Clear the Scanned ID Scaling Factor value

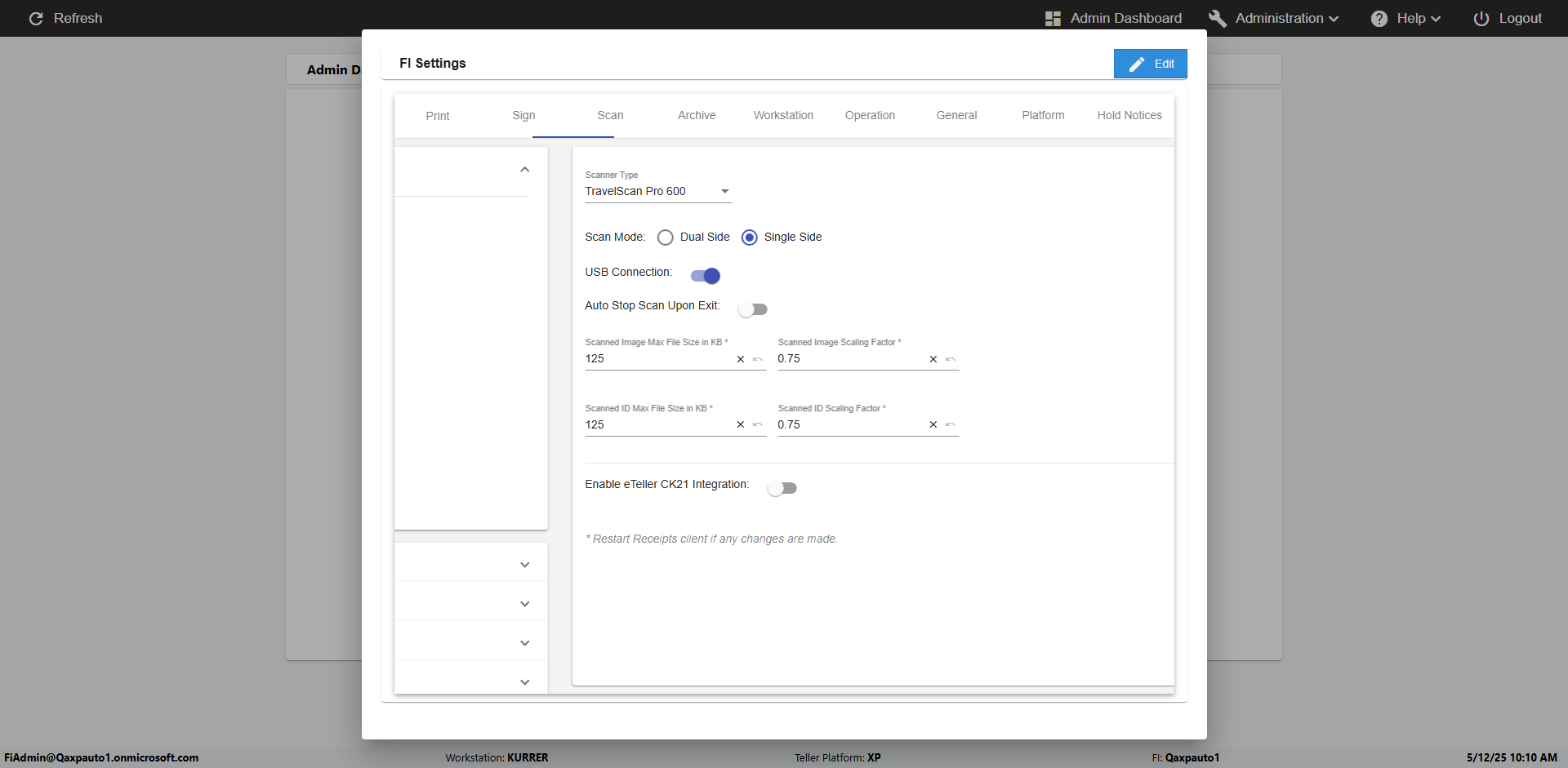point(933,425)
